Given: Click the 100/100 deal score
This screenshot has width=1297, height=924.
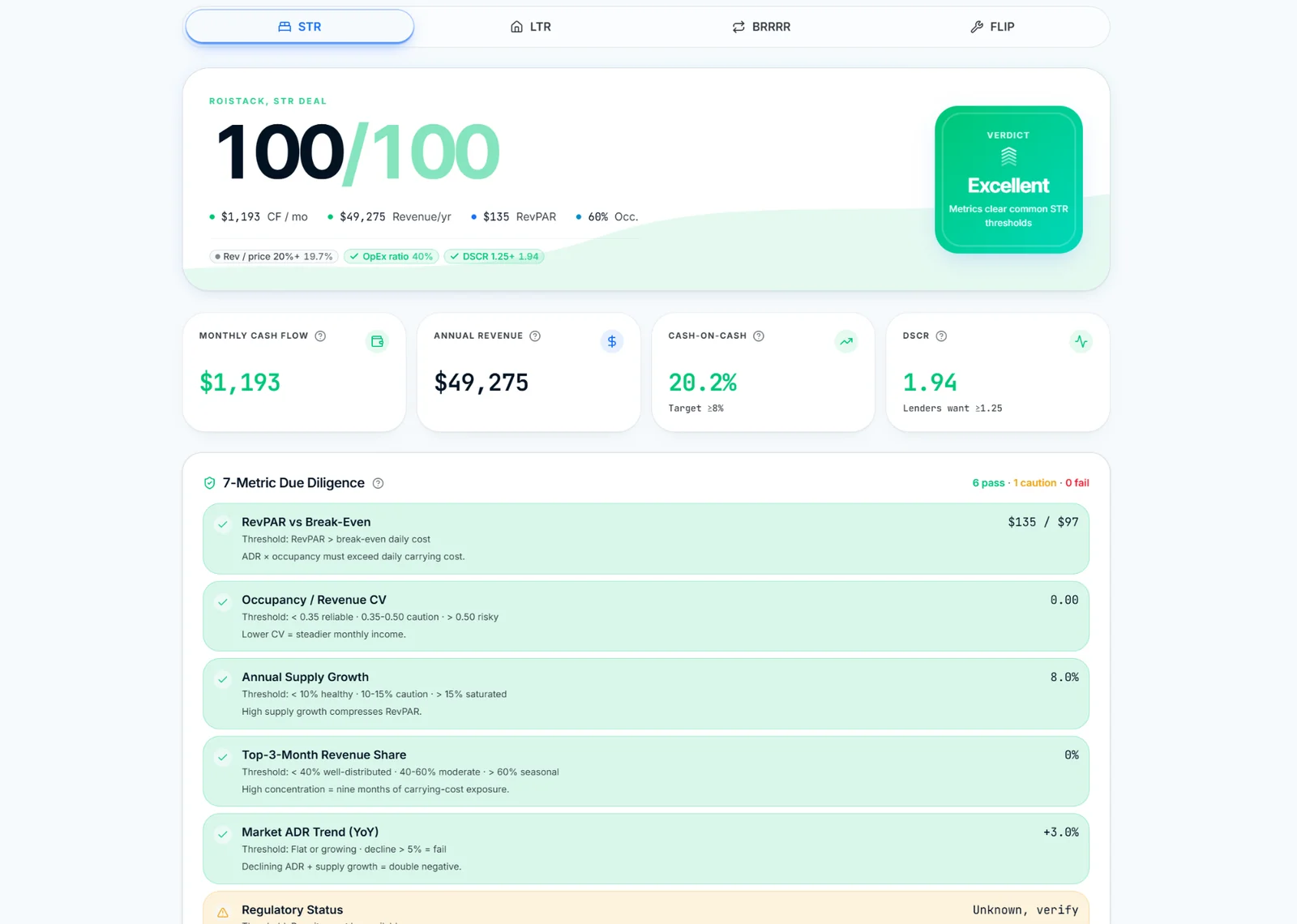Looking at the screenshot, I should click(357, 152).
